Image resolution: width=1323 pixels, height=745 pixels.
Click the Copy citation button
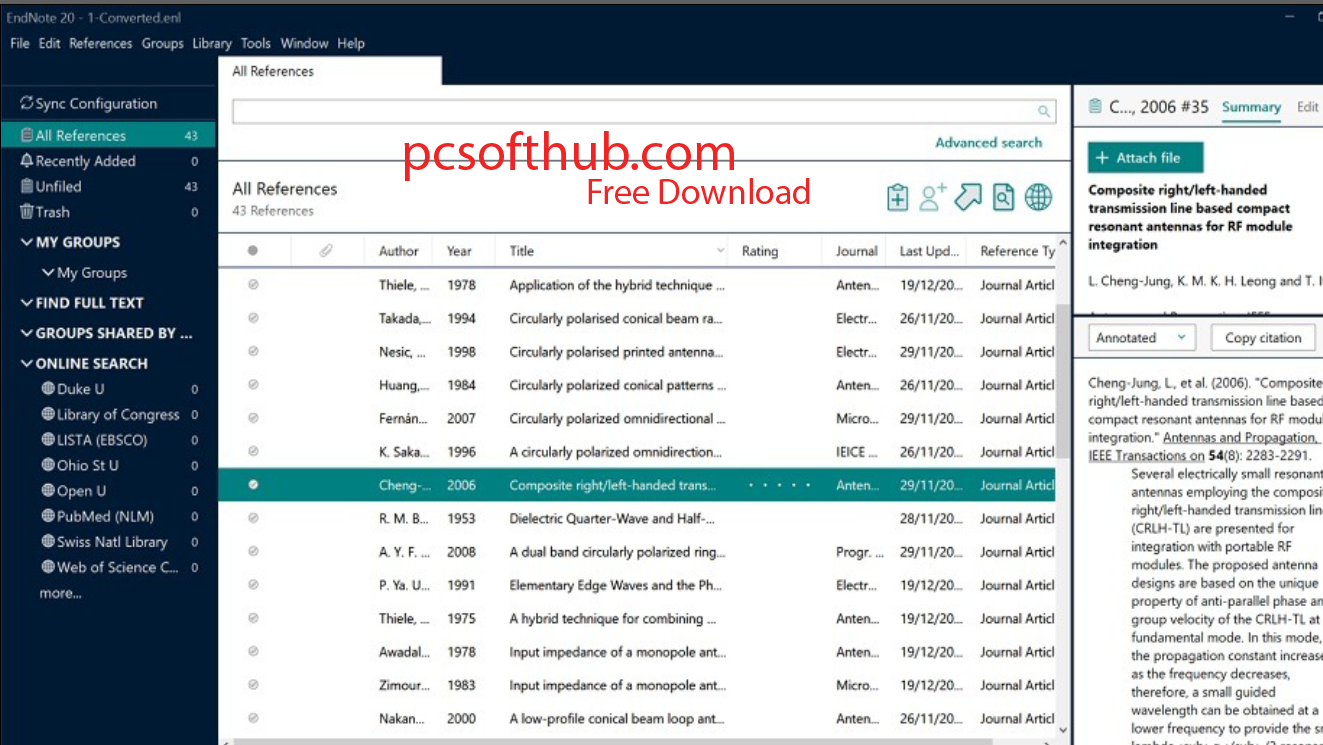[1263, 338]
